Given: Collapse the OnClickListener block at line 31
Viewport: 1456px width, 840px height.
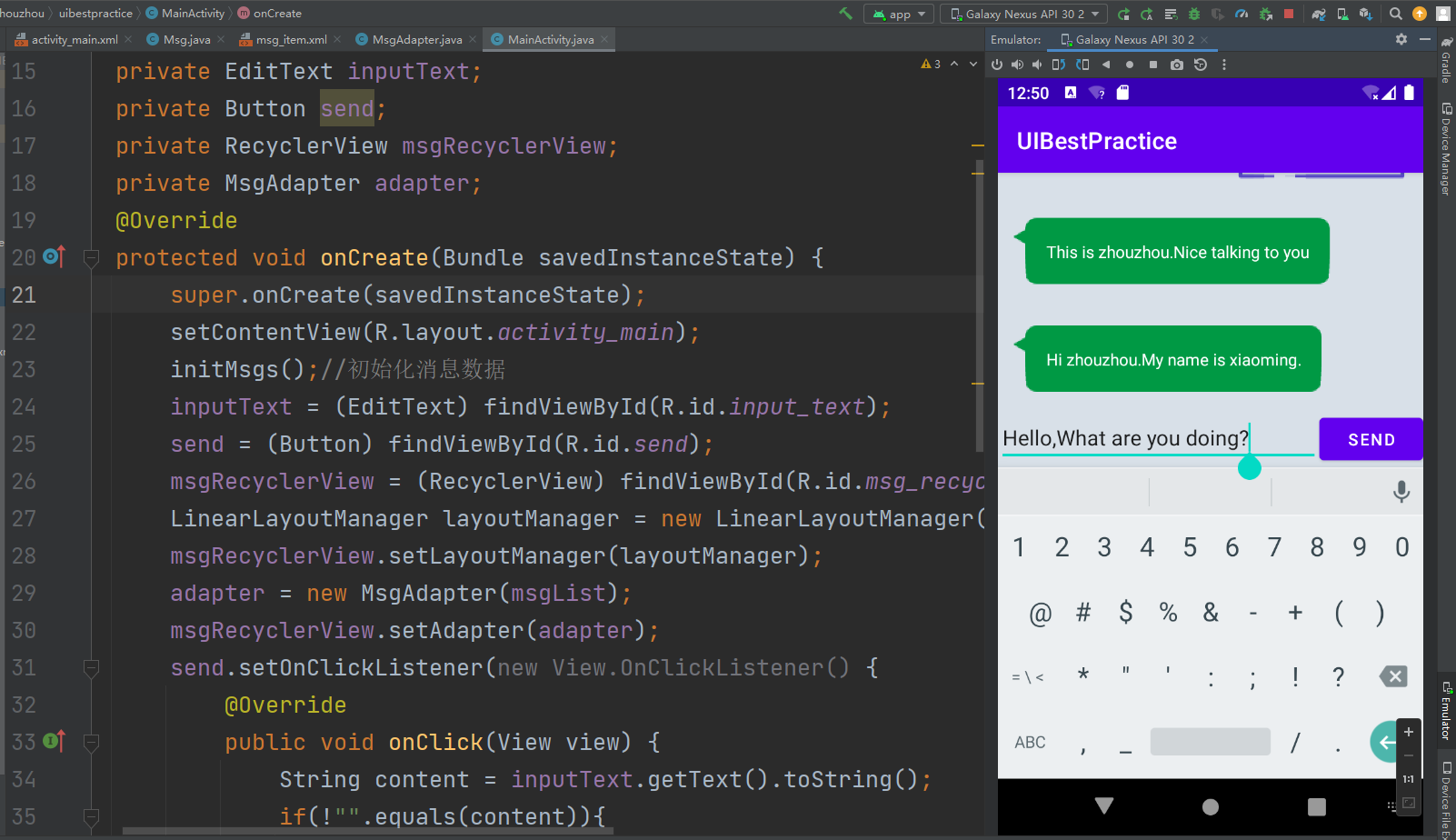Looking at the screenshot, I should tap(91, 668).
